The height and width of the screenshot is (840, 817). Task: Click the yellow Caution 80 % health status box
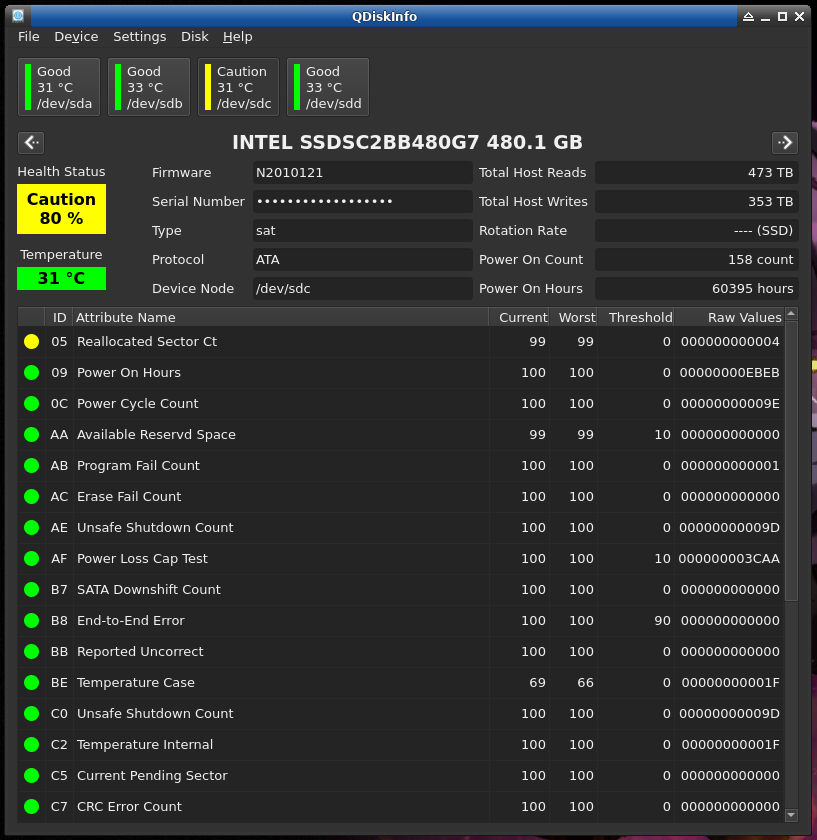click(x=62, y=209)
